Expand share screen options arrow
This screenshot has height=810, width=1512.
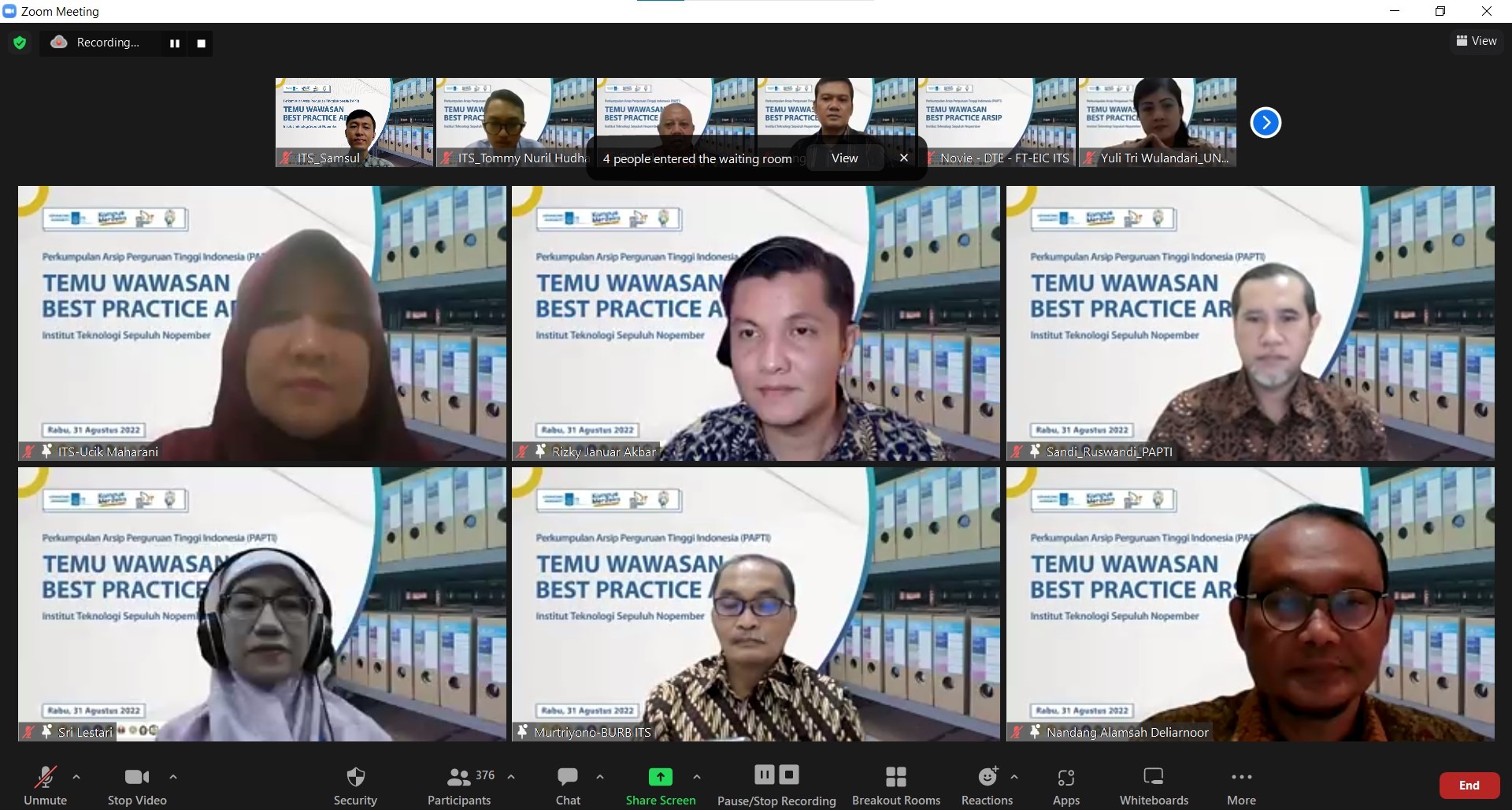697,777
